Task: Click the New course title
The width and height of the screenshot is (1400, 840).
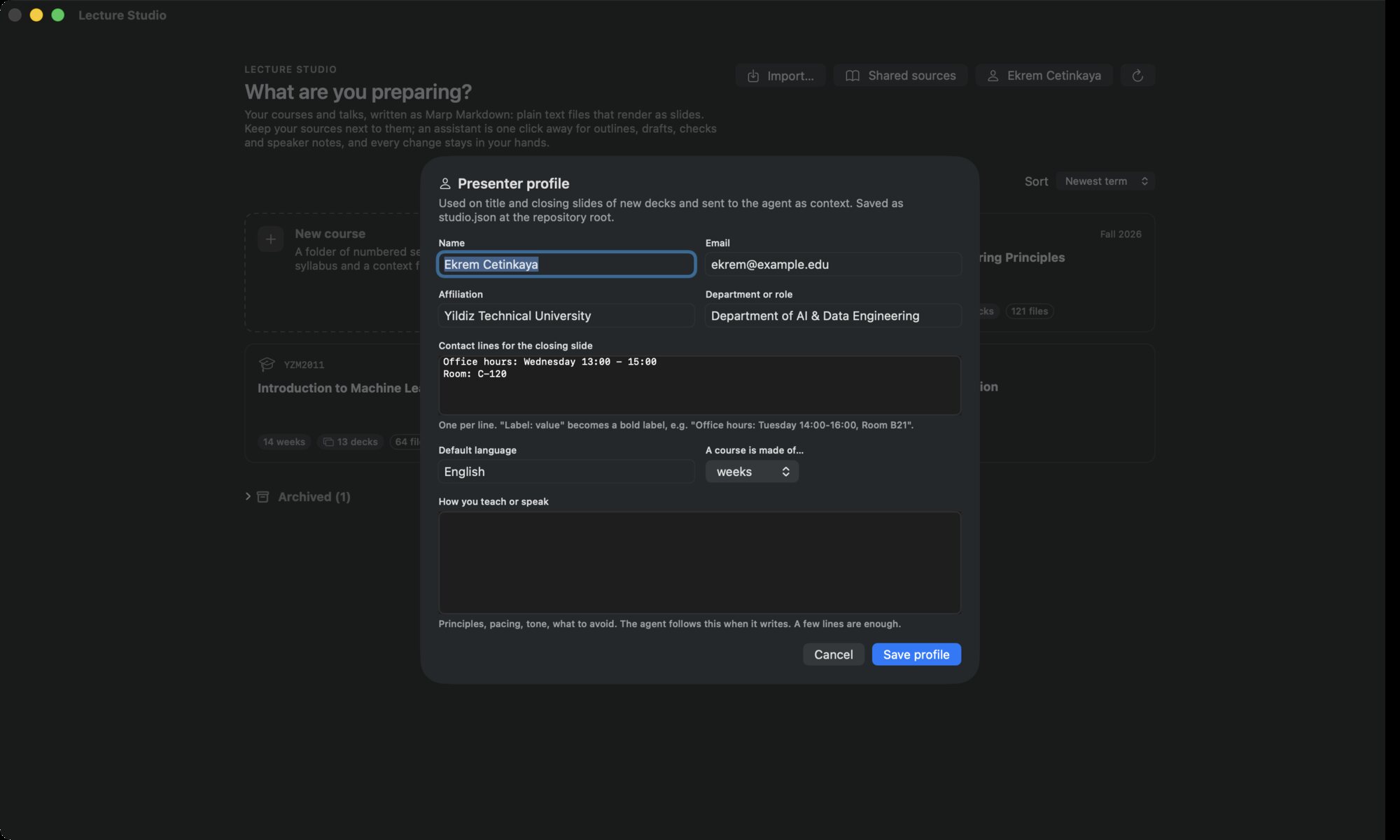Action: click(x=330, y=234)
